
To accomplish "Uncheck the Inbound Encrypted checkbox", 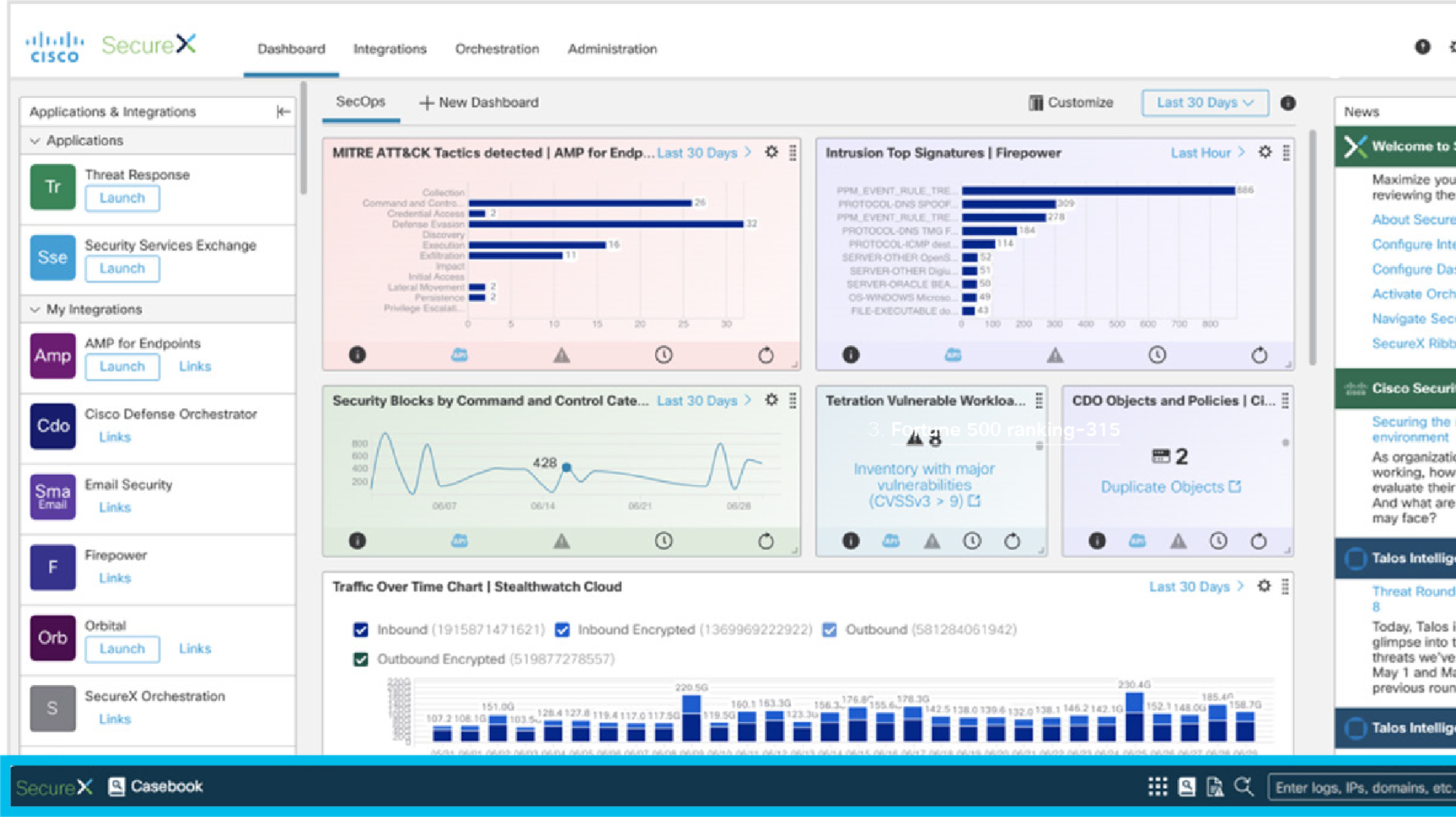I will [x=562, y=630].
